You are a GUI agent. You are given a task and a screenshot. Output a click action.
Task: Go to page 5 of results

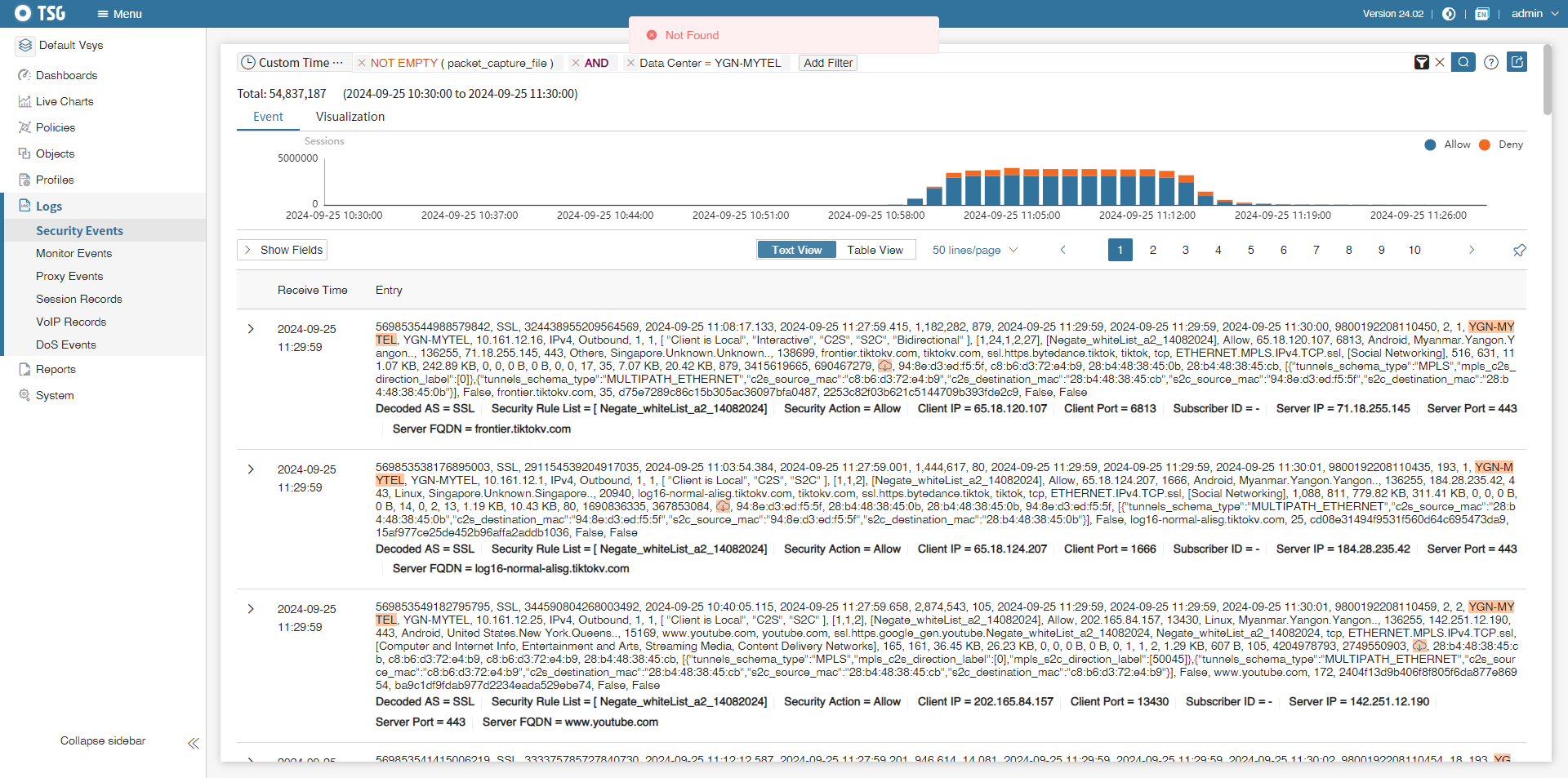tap(1250, 250)
